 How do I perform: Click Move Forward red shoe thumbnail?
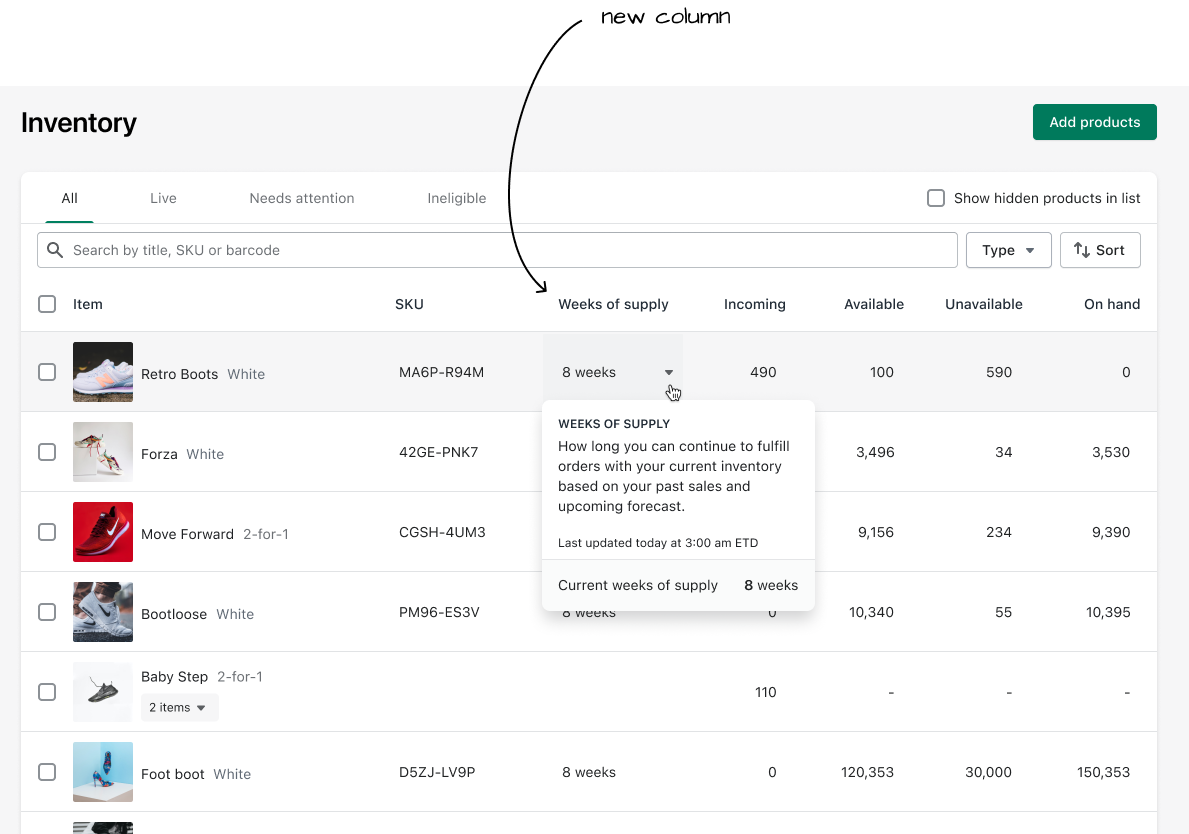coord(103,532)
